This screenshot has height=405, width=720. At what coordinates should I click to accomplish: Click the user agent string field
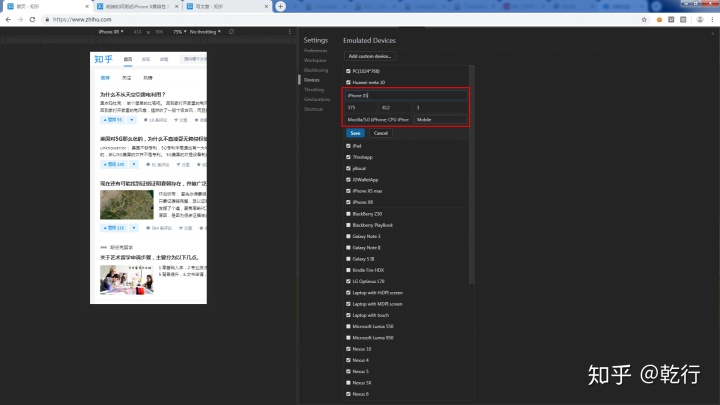(x=378, y=119)
